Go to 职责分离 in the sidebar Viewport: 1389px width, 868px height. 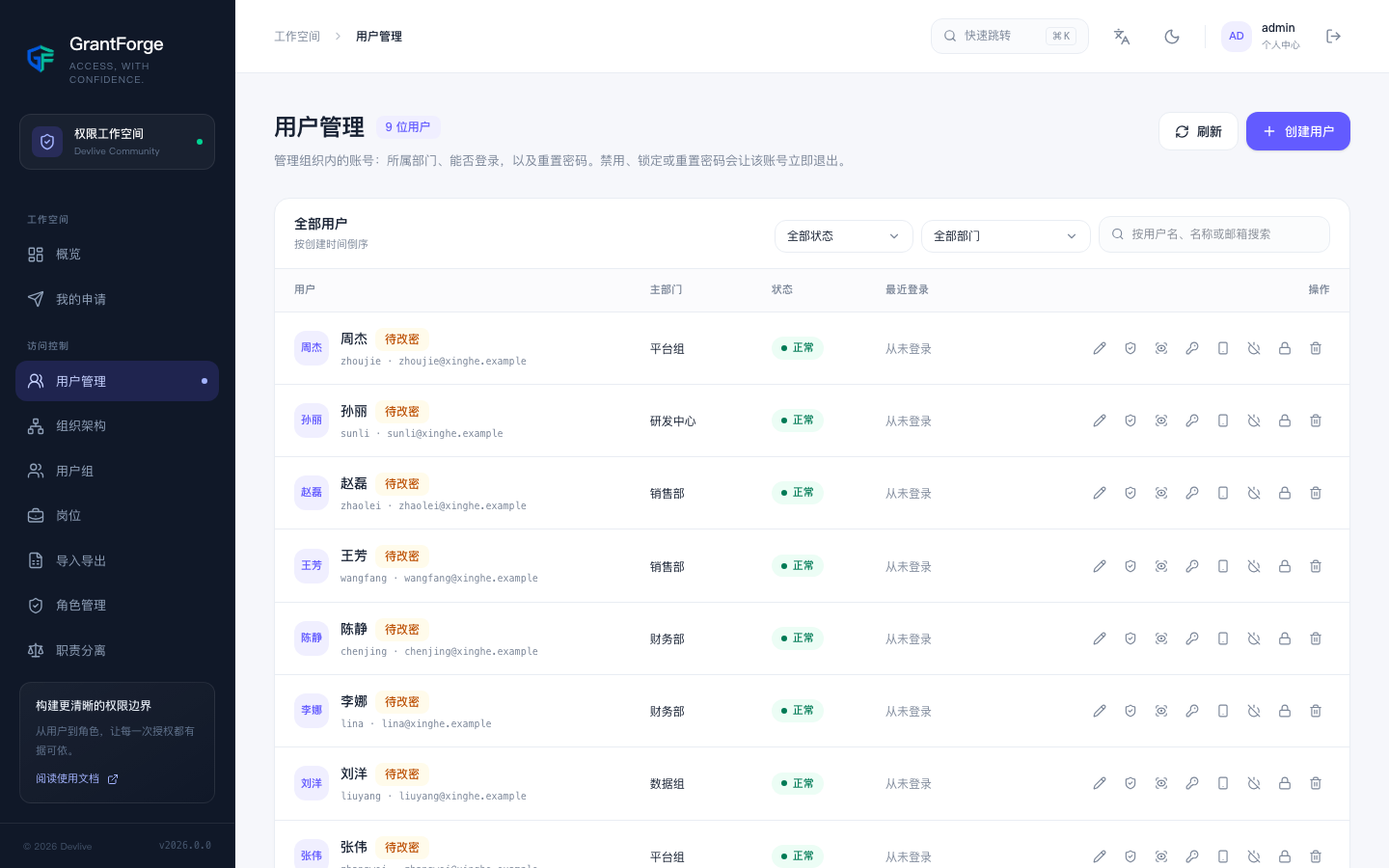[117, 650]
